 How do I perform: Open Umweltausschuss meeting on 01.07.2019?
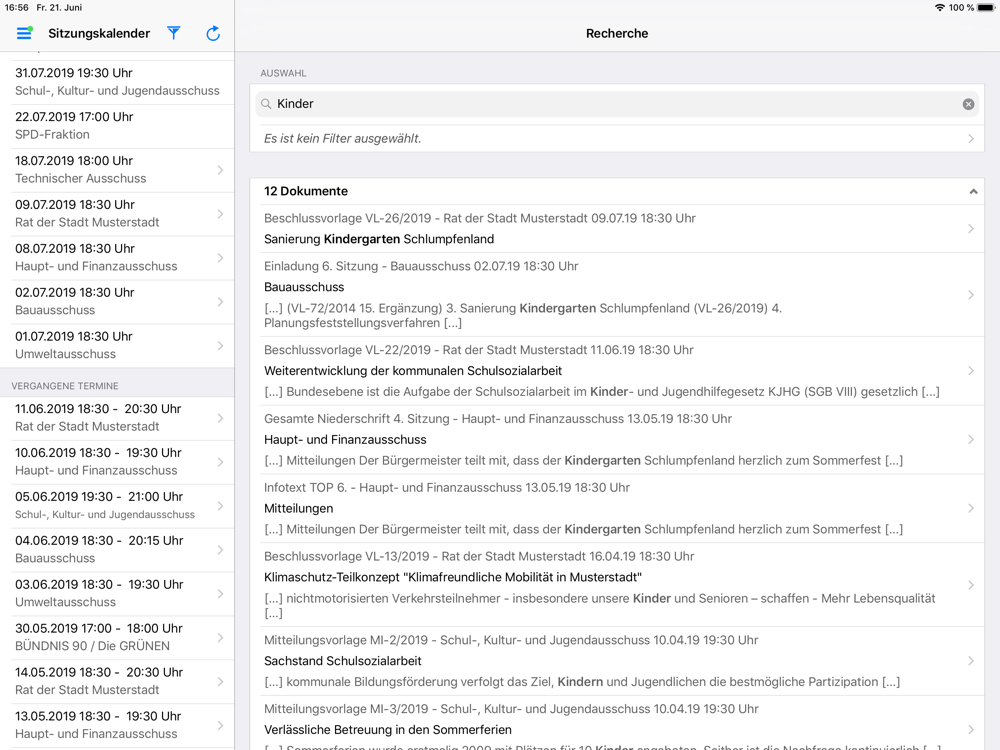pos(117,345)
